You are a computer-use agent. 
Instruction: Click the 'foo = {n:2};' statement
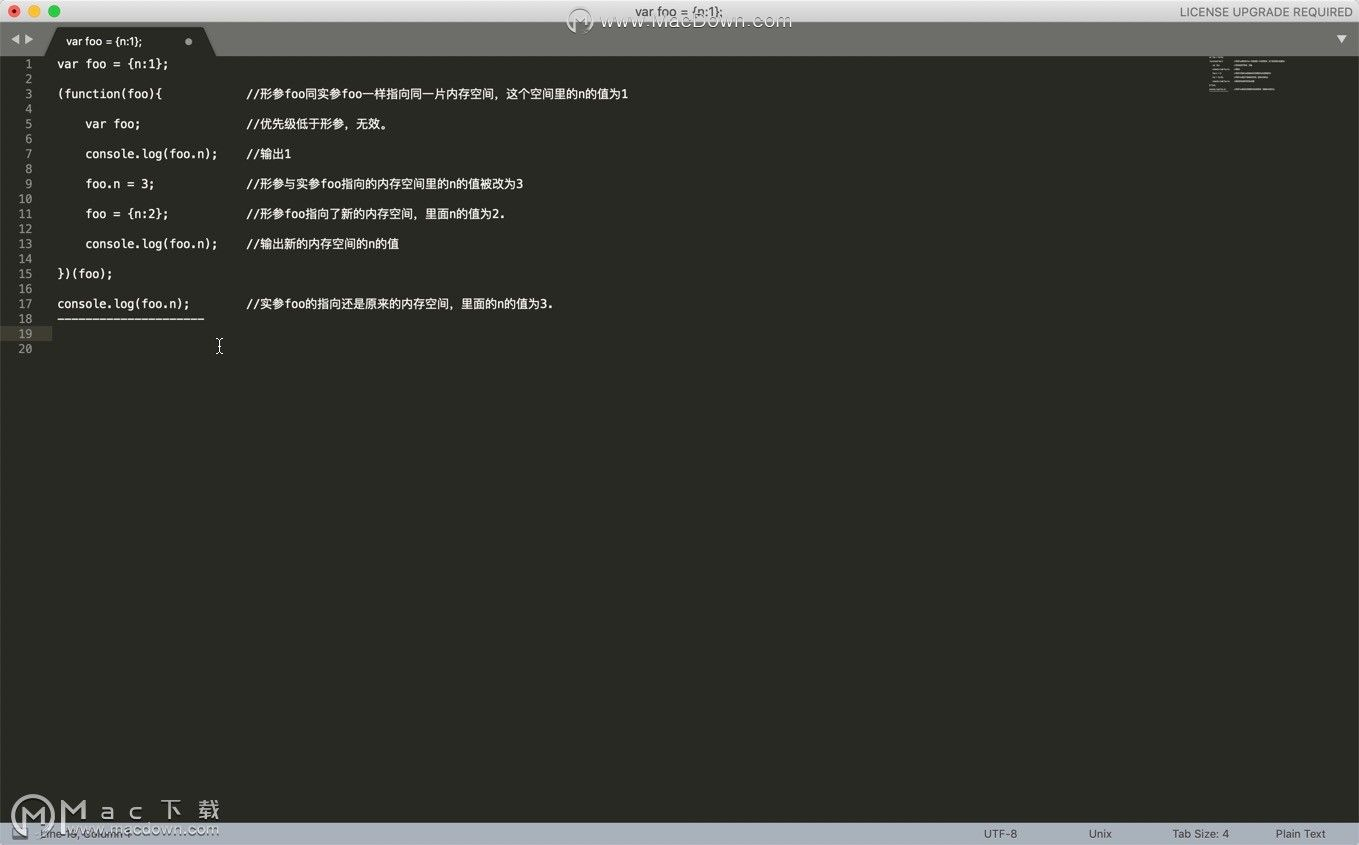tap(127, 214)
